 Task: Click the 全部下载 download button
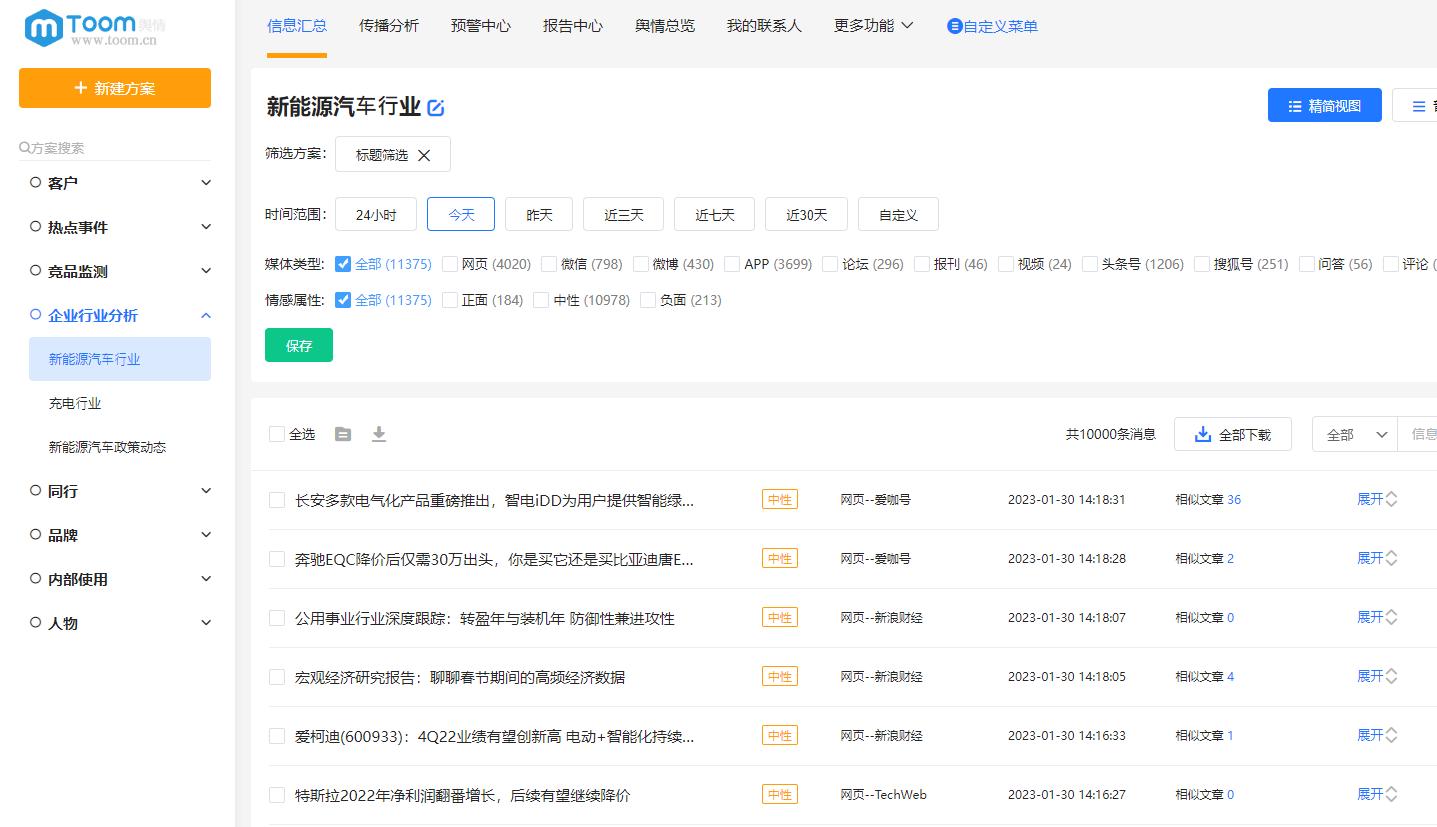[1233, 433]
